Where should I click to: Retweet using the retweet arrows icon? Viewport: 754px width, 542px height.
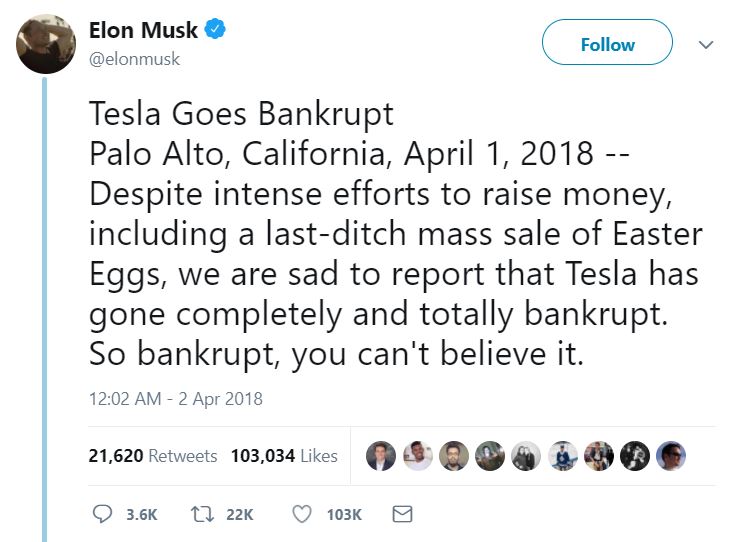(x=202, y=514)
